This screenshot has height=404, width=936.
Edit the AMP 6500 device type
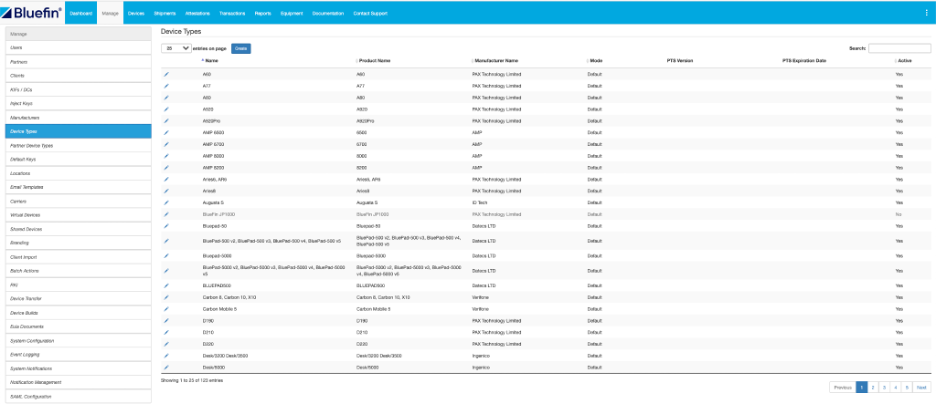[x=167, y=132]
